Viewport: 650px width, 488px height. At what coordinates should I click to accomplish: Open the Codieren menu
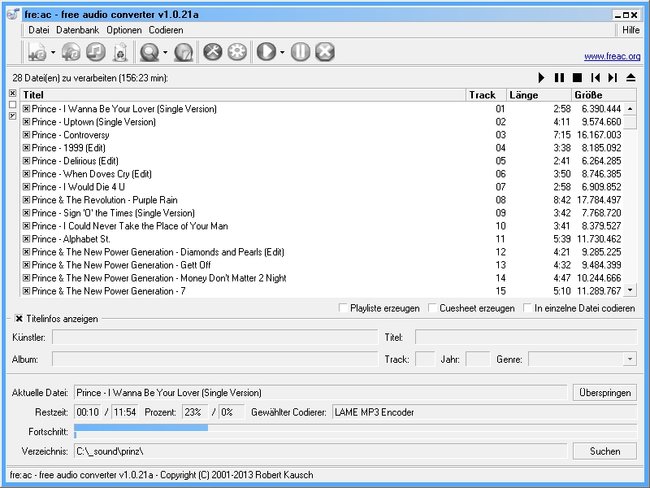(x=166, y=30)
